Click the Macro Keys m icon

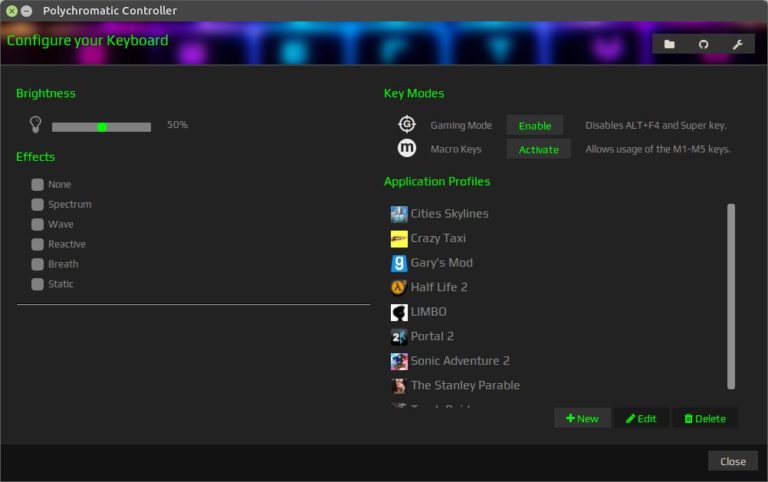coord(407,148)
